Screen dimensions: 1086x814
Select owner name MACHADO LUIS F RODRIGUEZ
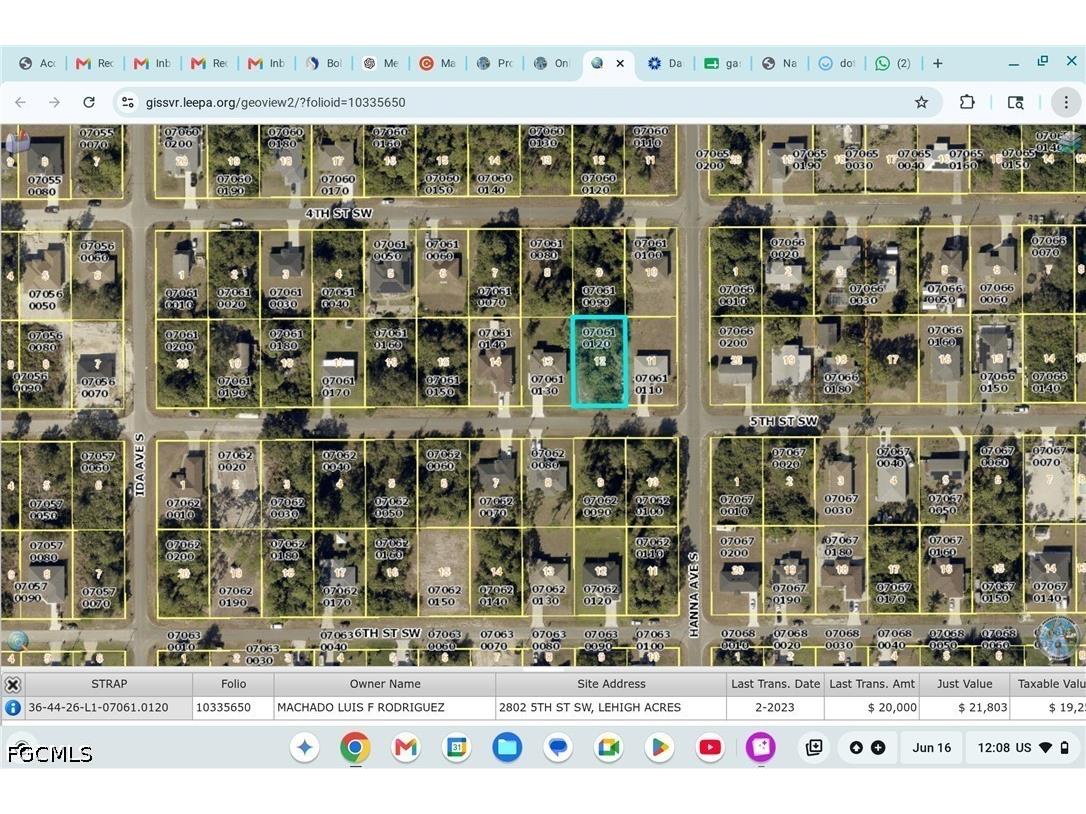click(x=385, y=707)
